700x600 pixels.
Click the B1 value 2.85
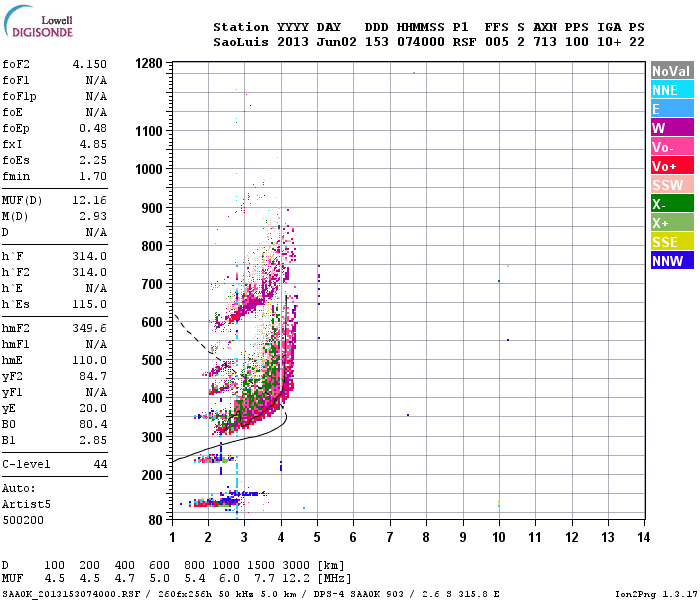click(93, 440)
